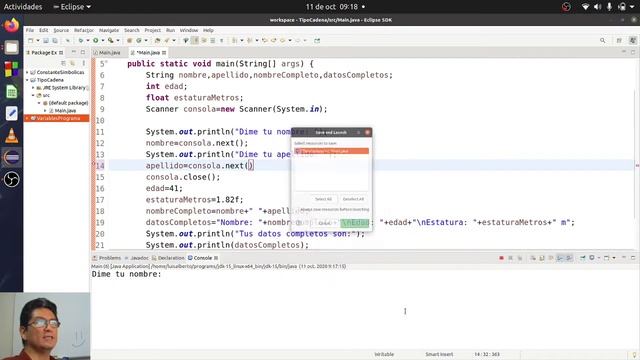
Task: Open the Run menu
Action: (x=170, y=30)
